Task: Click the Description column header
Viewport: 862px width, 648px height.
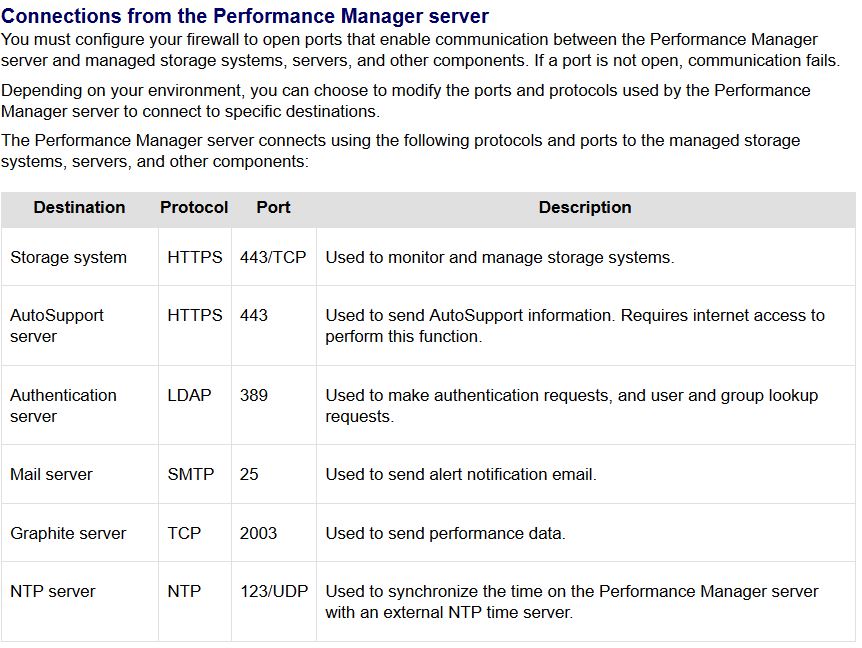Action: 585,208
